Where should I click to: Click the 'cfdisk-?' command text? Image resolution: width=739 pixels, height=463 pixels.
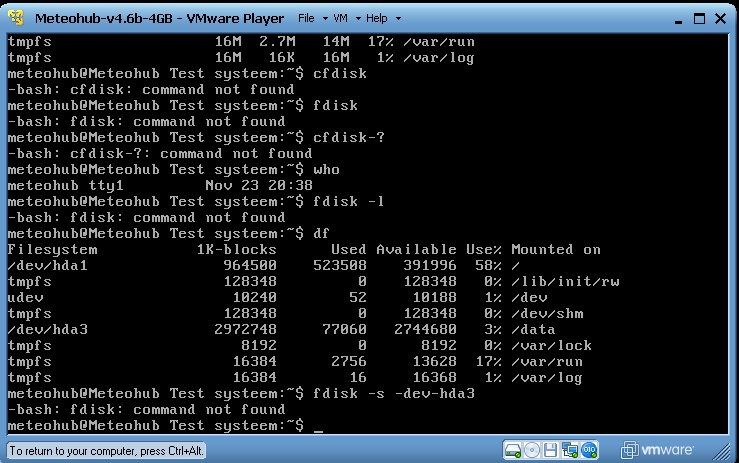point(349,138)
